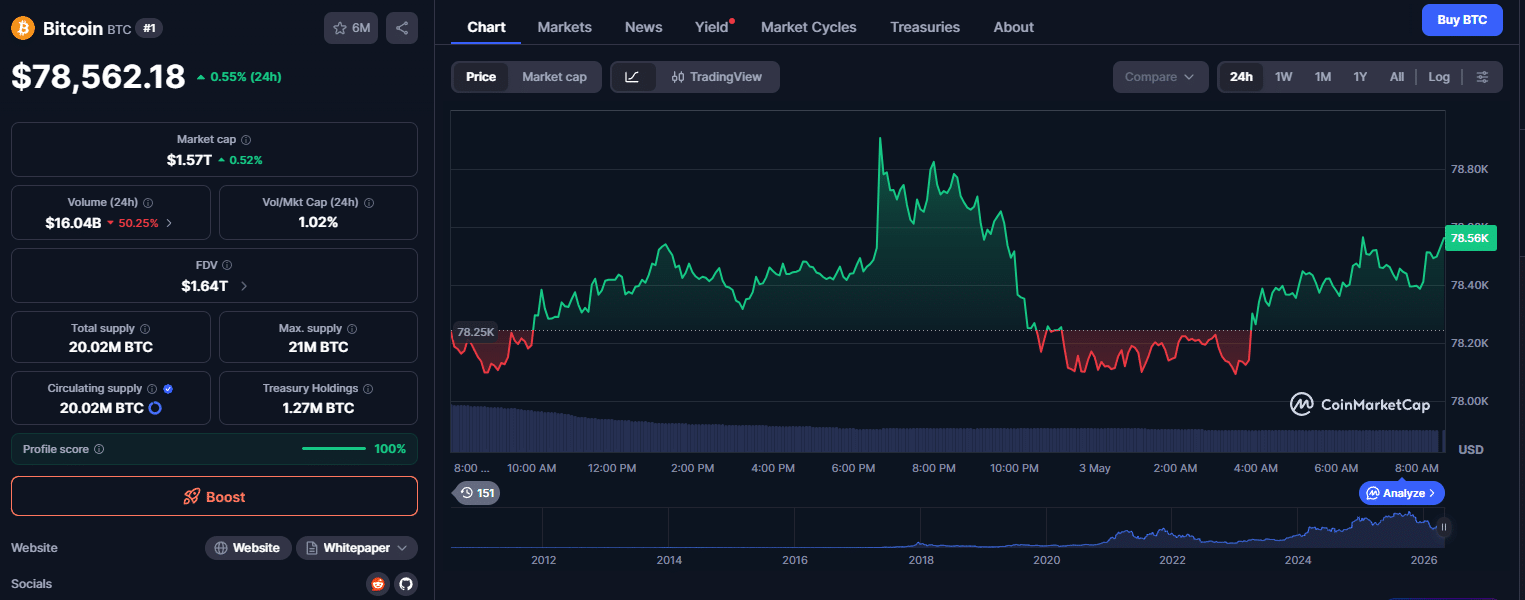Click the historical range selector mini chart

coord(946,527)
